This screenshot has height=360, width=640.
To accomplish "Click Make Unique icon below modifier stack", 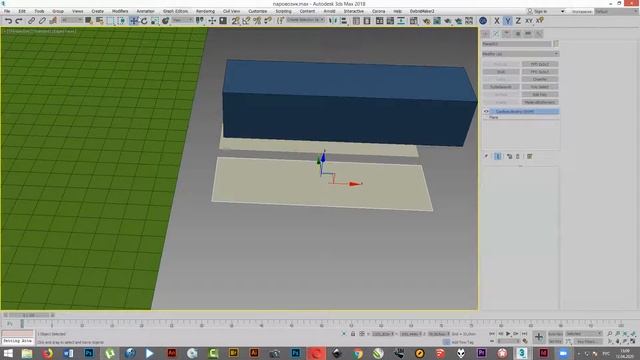I will [x=509, y=156].
